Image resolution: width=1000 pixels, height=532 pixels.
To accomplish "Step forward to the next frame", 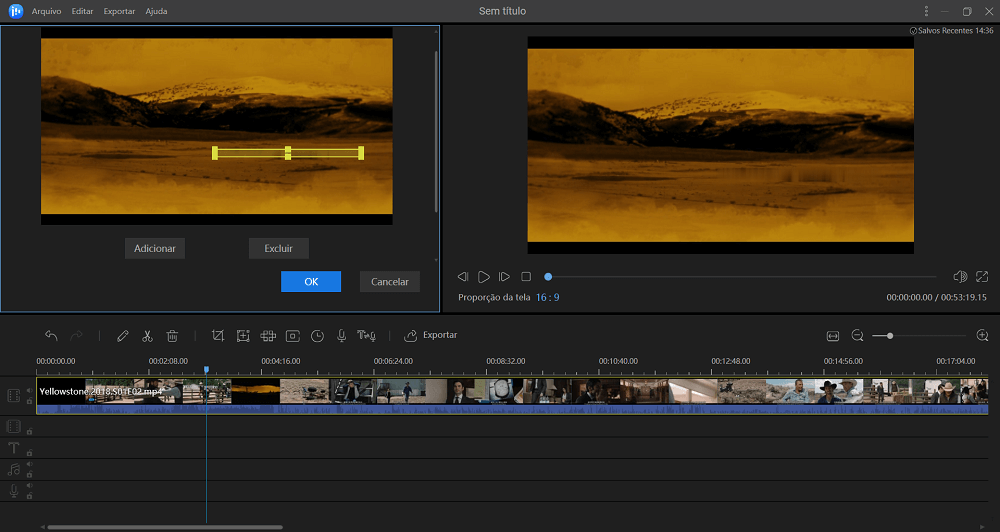I will pos(504,276).
